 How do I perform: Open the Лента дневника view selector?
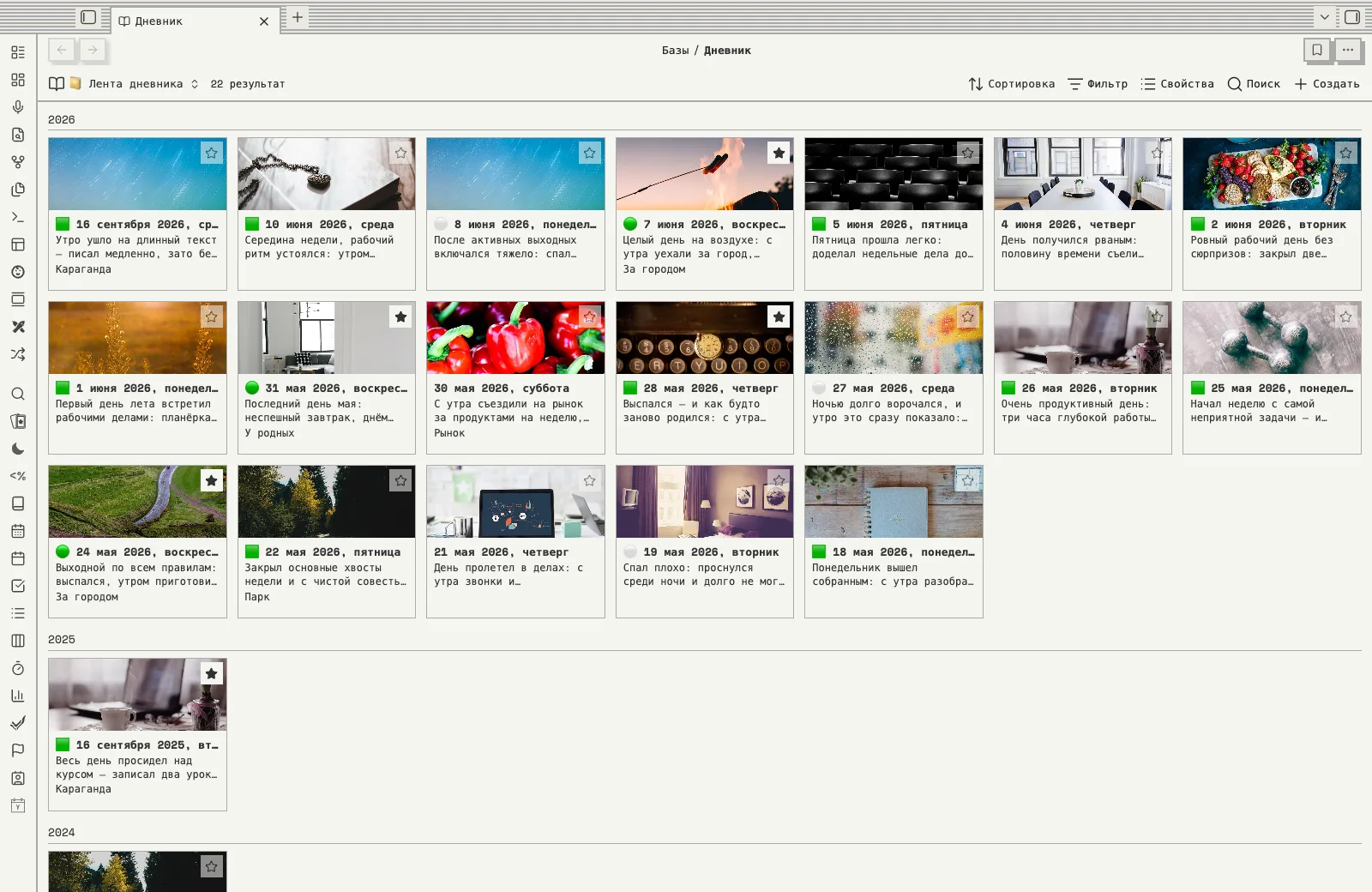(x=124, y=84)
